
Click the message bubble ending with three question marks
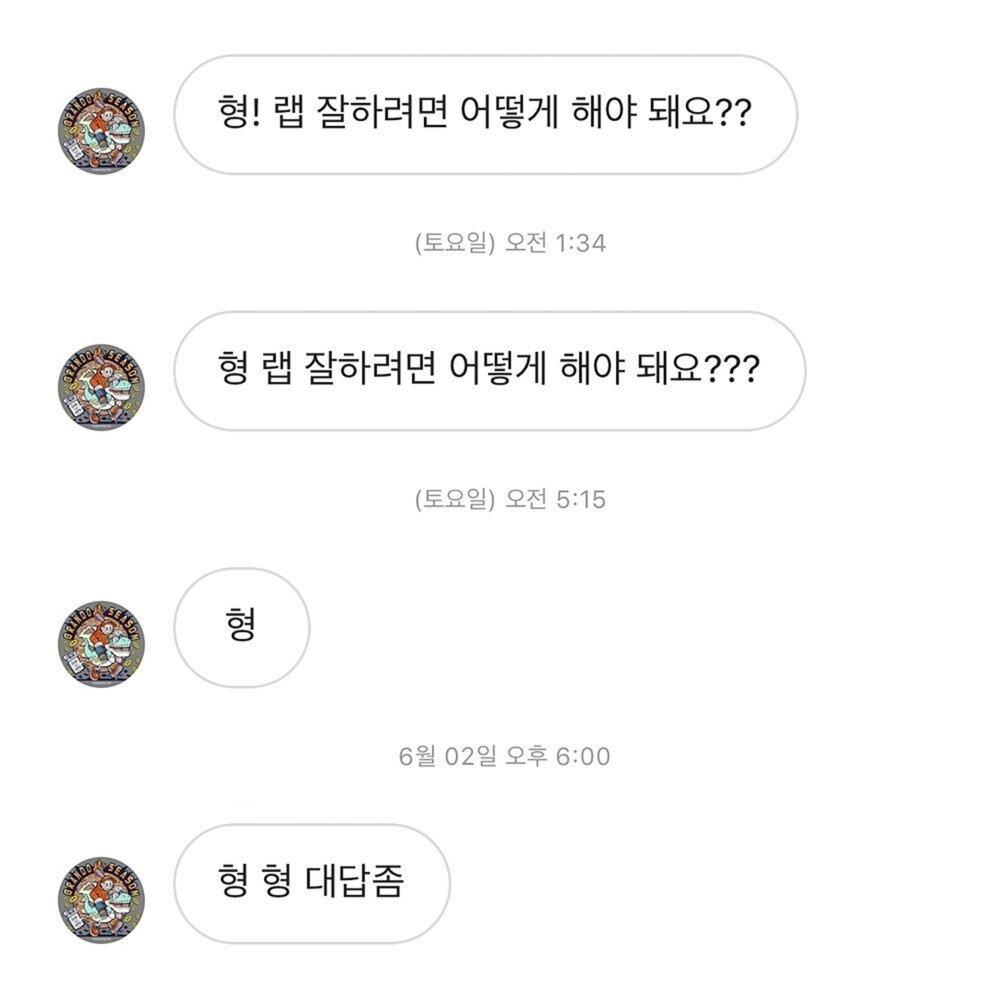489,371
